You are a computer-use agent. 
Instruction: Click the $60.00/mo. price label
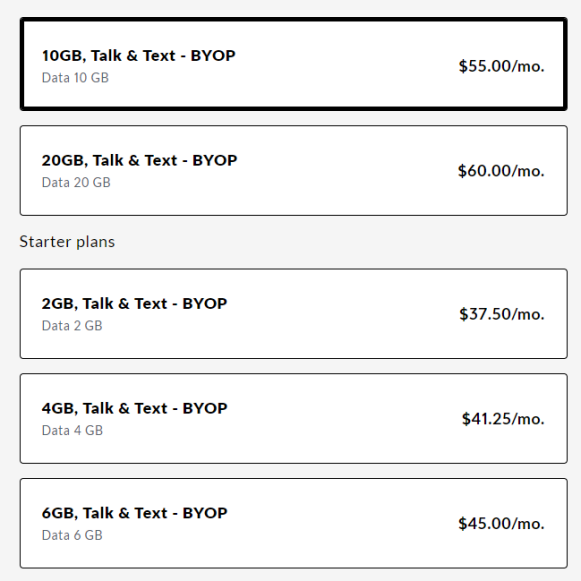pos(501,171)
